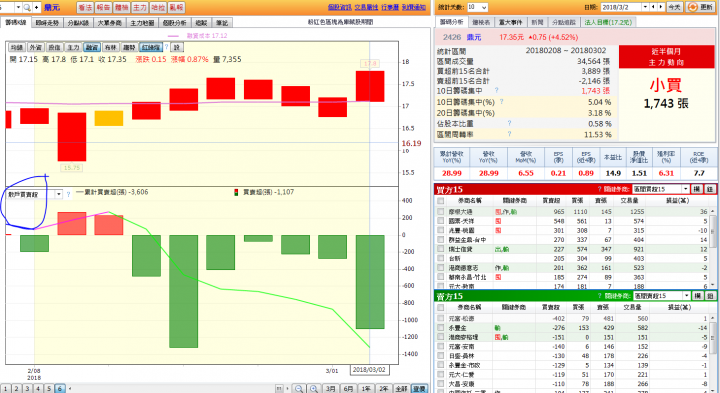Click the help icon beside 區間周轉率
Screen dimensions: 720x393
pos(509,134)
